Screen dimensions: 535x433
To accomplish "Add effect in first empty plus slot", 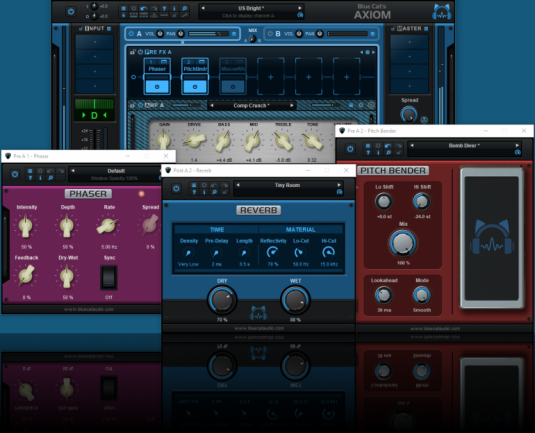I will click(x=271, y=77).
